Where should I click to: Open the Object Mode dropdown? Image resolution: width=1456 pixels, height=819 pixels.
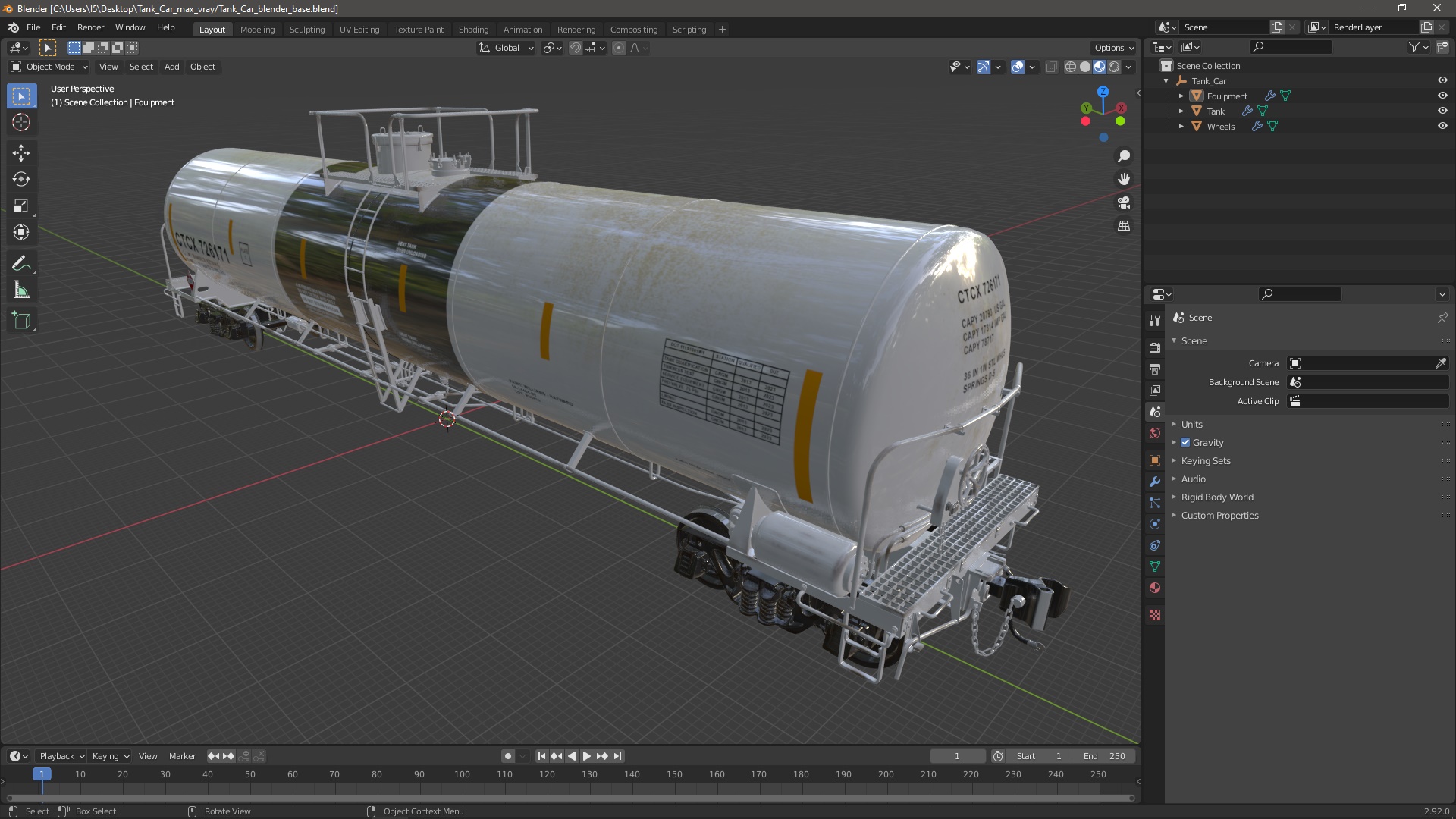coord(49,67)
